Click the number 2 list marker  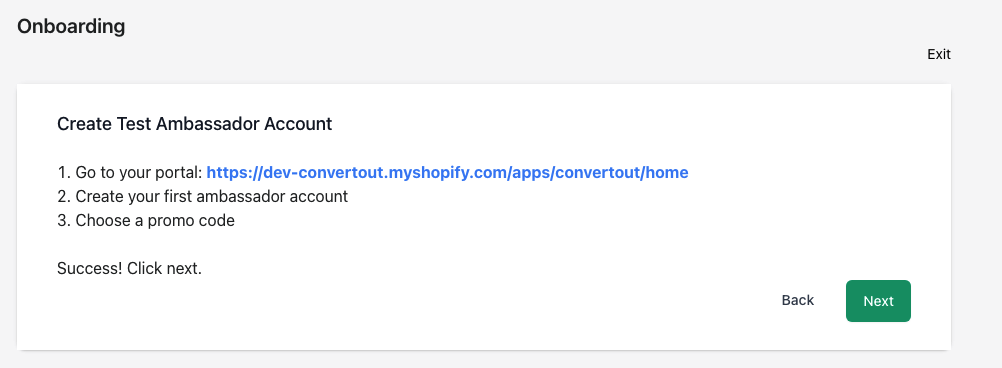(63, 196)
